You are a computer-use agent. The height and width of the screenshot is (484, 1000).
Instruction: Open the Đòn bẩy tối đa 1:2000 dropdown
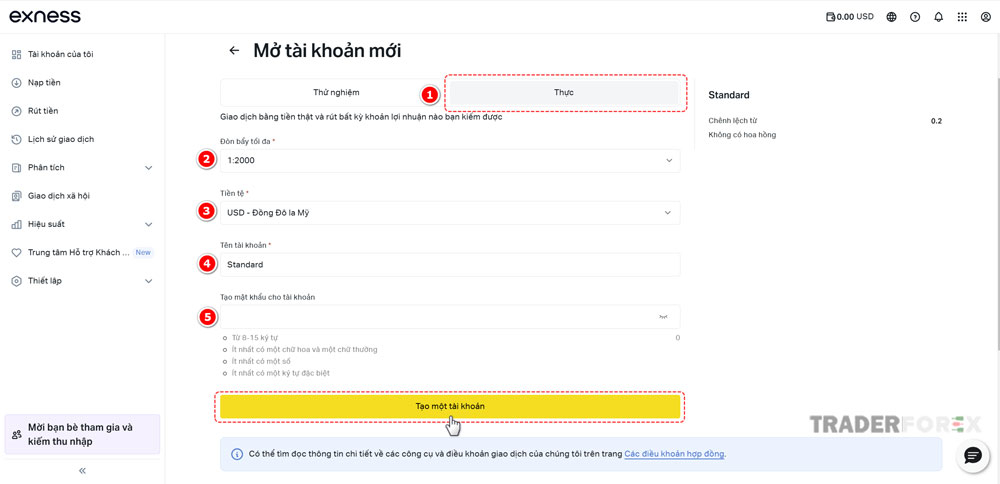click(450, 161)
